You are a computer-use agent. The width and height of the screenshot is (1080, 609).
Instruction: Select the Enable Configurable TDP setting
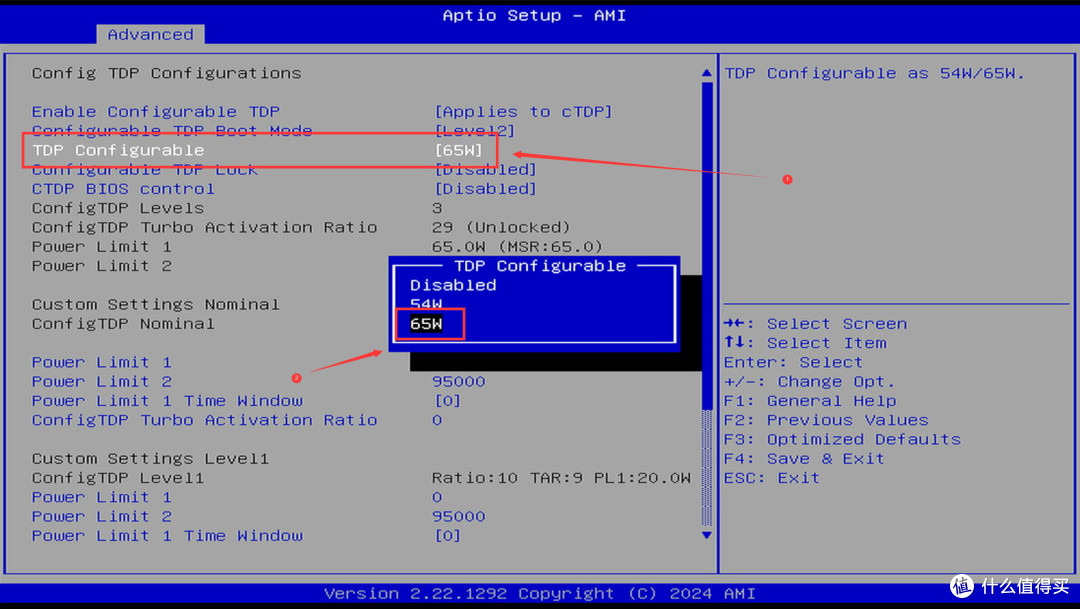coord(155,112)
